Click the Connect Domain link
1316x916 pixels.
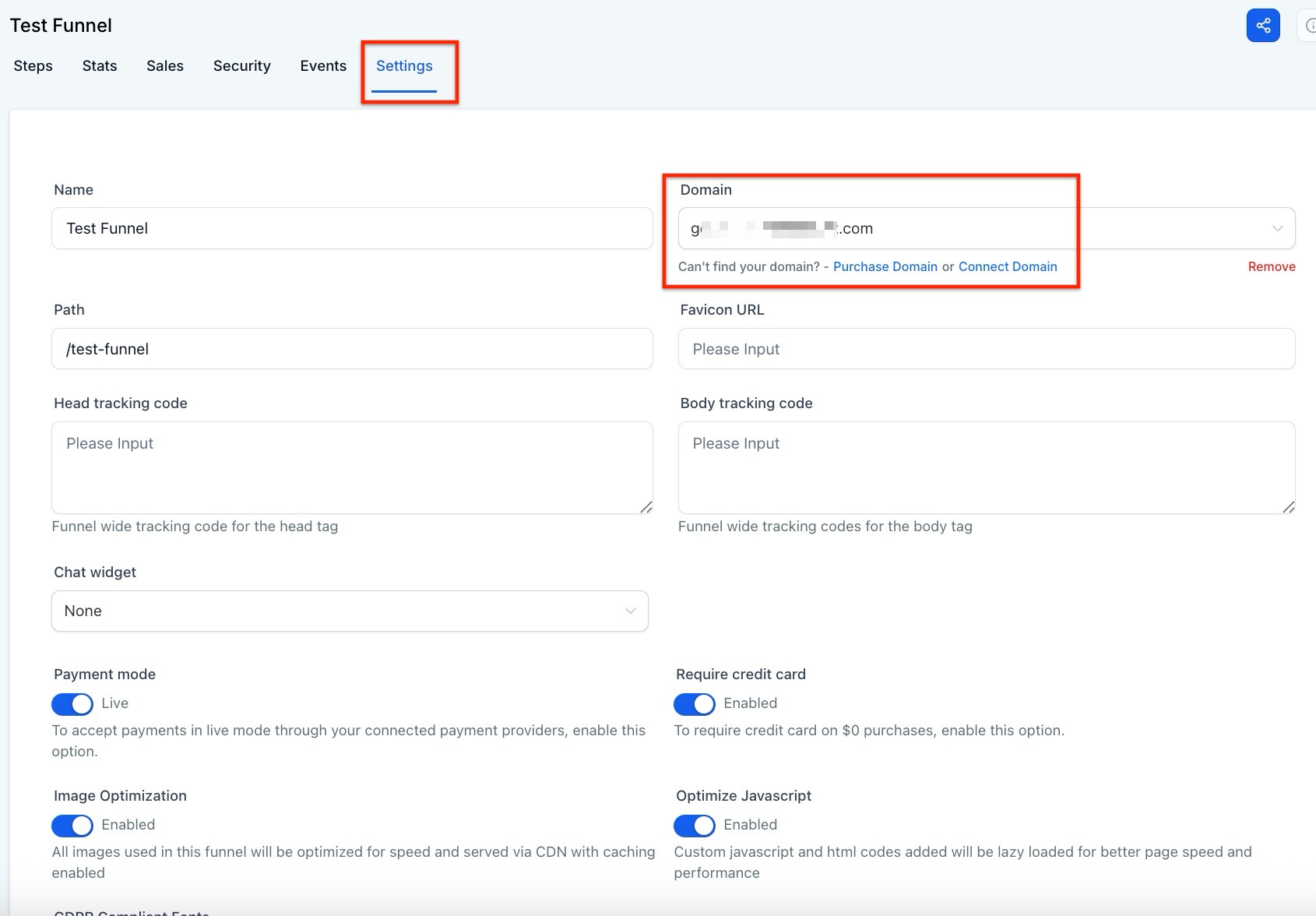pos(1007,267)
